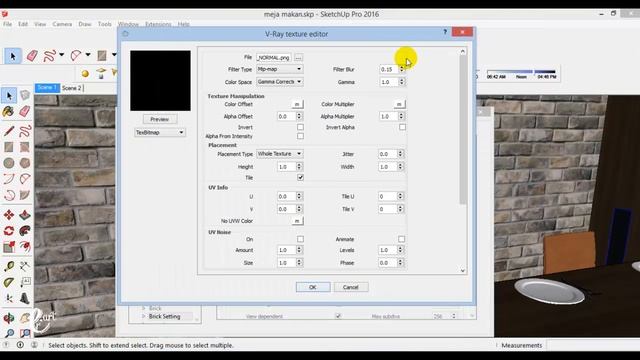
Task: Open the Placement Type dropdown
Action: [x=280, y=154]
